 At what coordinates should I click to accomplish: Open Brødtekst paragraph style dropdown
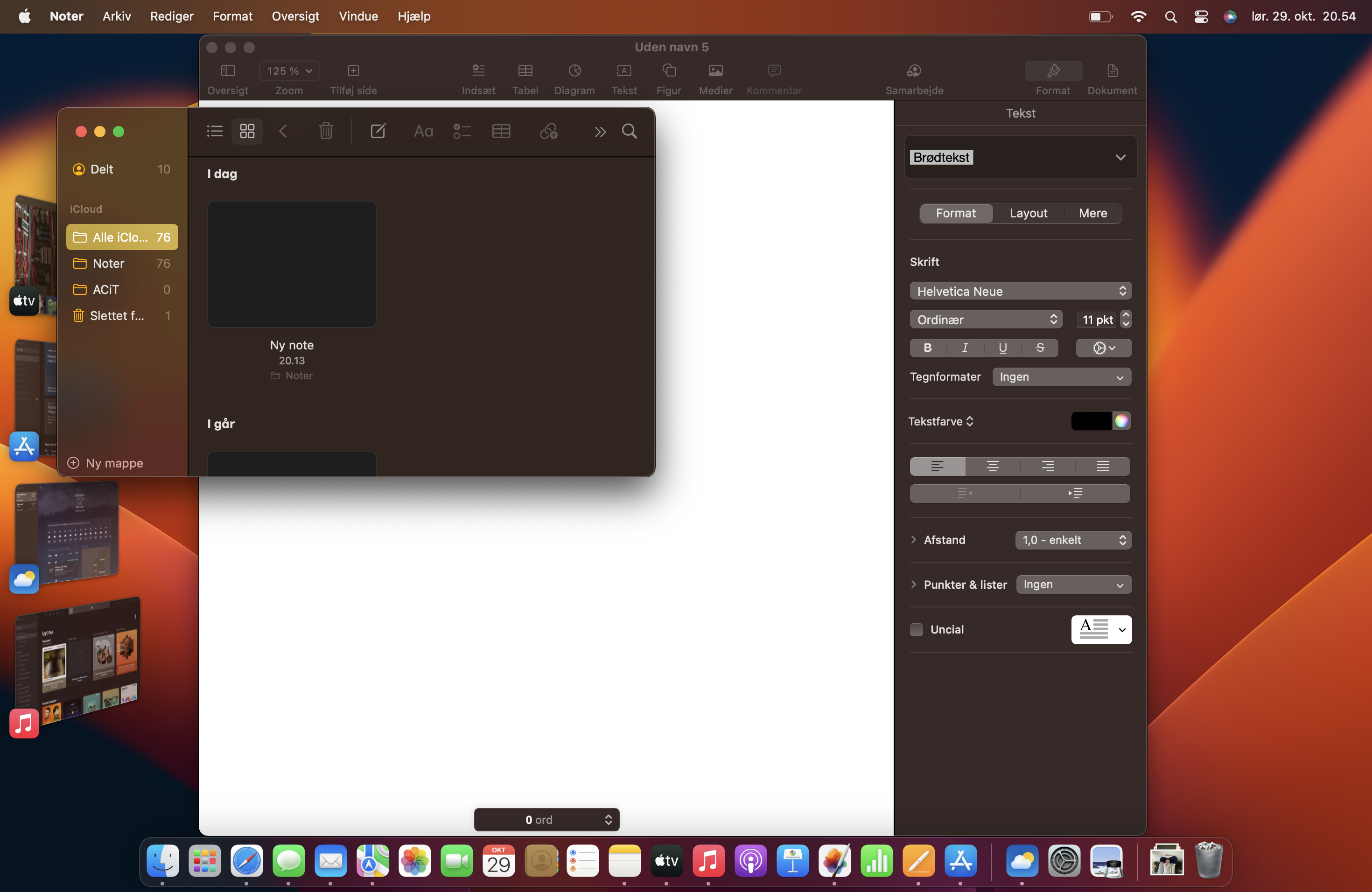point(1020,157)
